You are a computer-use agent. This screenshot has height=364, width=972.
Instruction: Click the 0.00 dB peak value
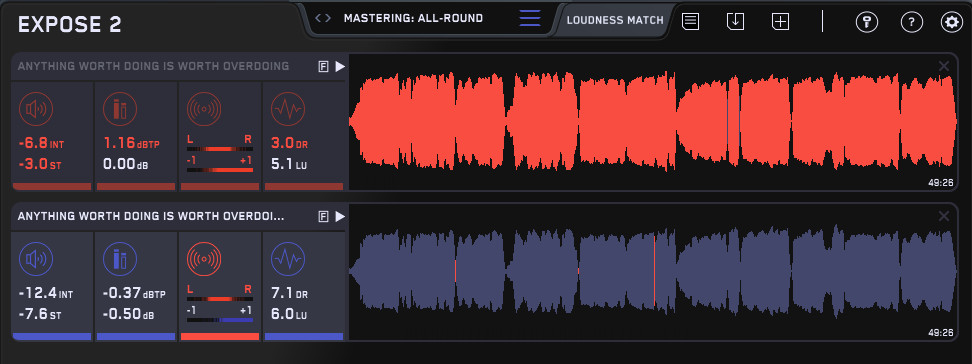tap(127, 164)
